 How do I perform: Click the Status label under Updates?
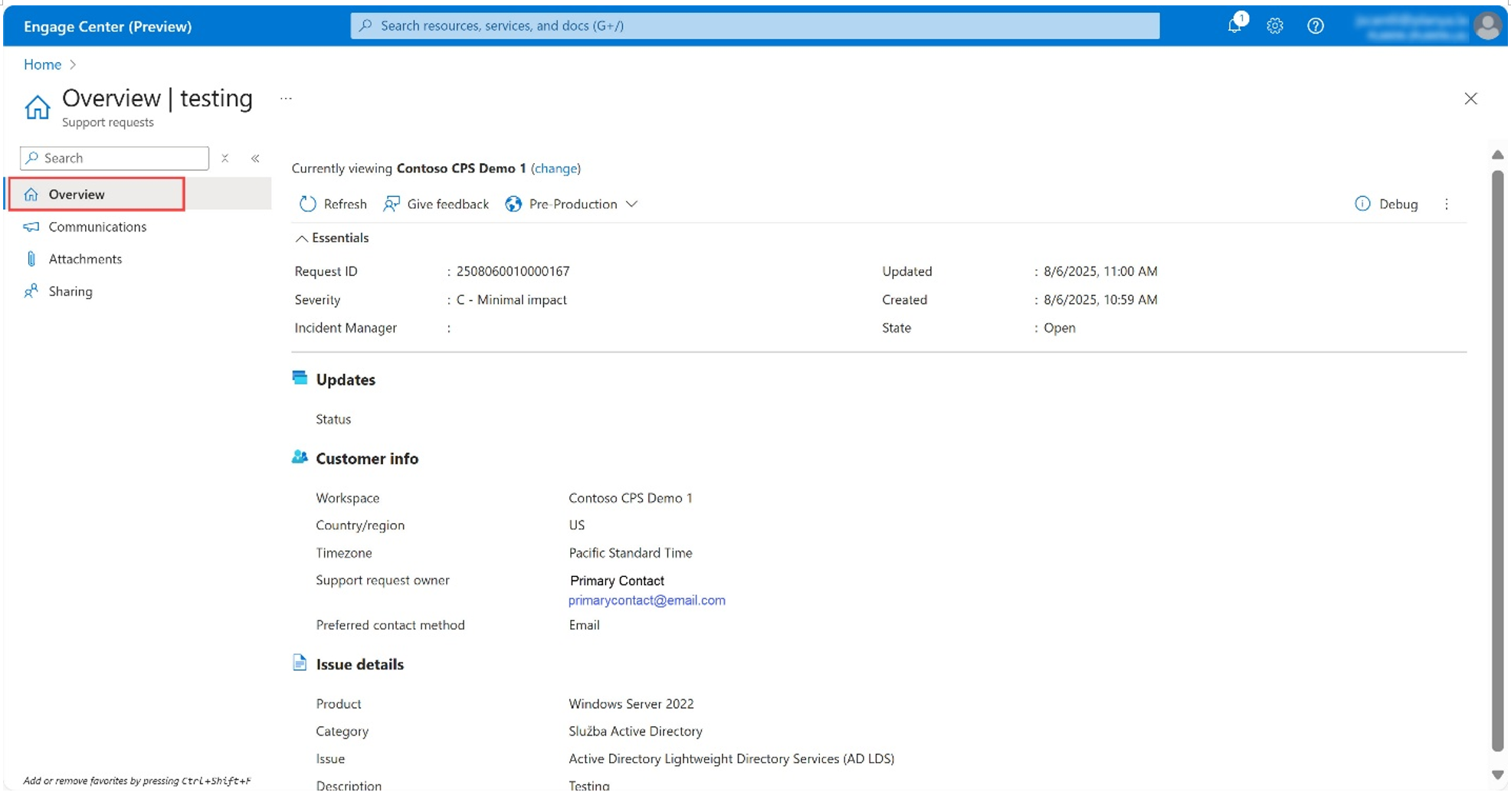click(x=333, y=419)
